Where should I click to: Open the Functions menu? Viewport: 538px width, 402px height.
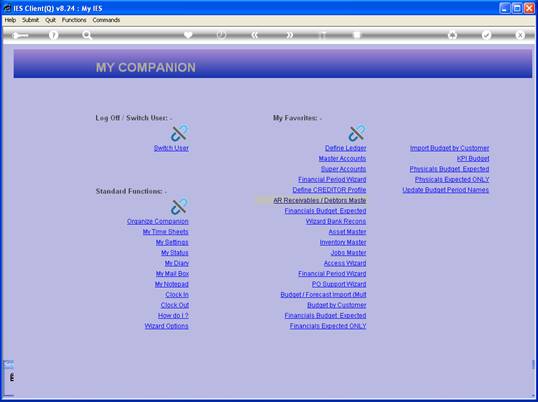pos(74,20)
